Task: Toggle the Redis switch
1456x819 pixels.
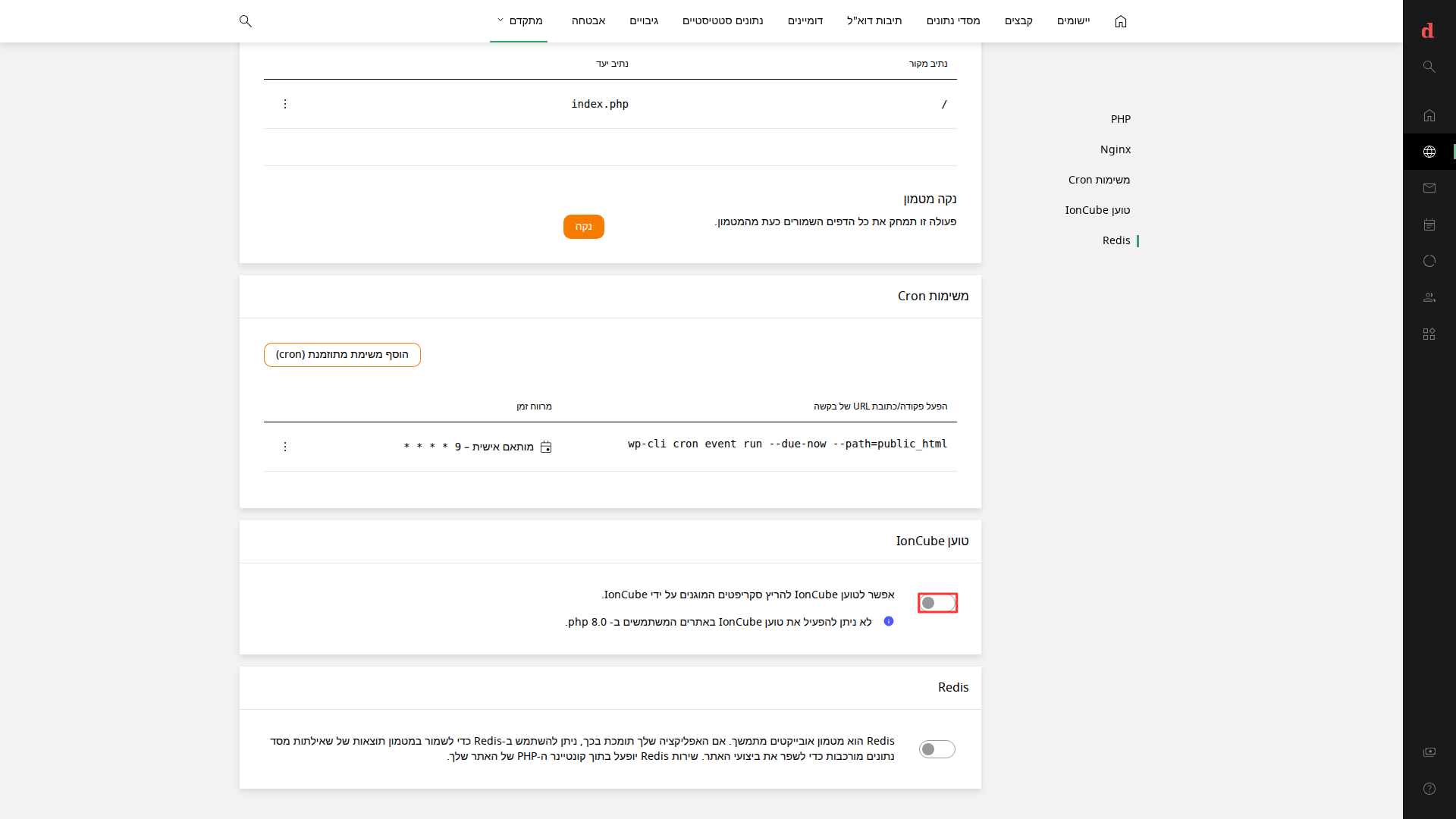Action: 937,749
